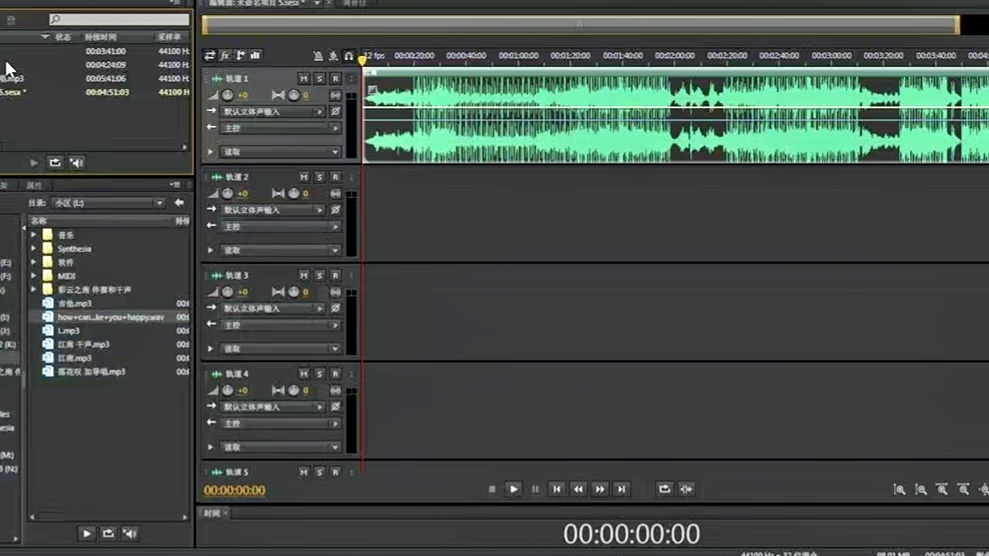
Task: Click the headphones icon beside the timeline ruler
Action: pos(348,56)
